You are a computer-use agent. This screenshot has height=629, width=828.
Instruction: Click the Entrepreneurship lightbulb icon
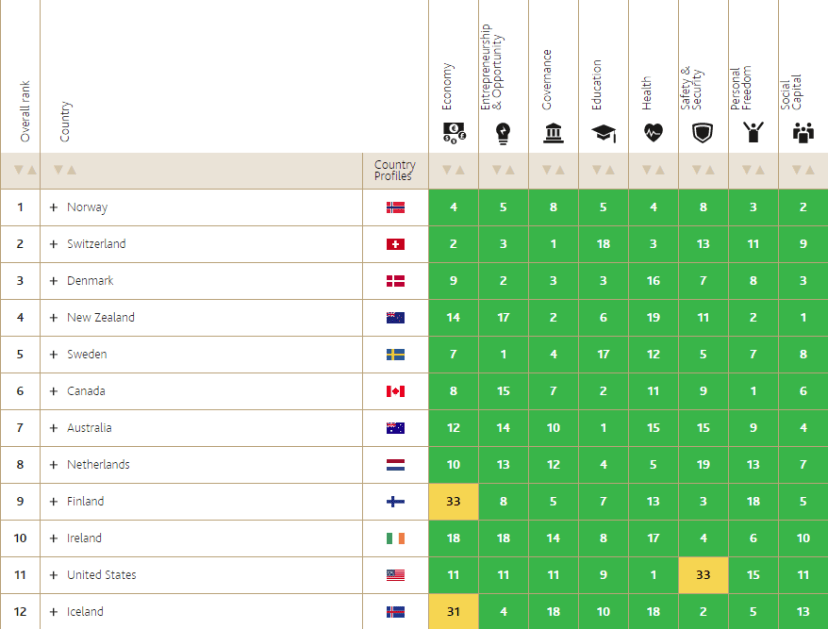pos(503,132)
